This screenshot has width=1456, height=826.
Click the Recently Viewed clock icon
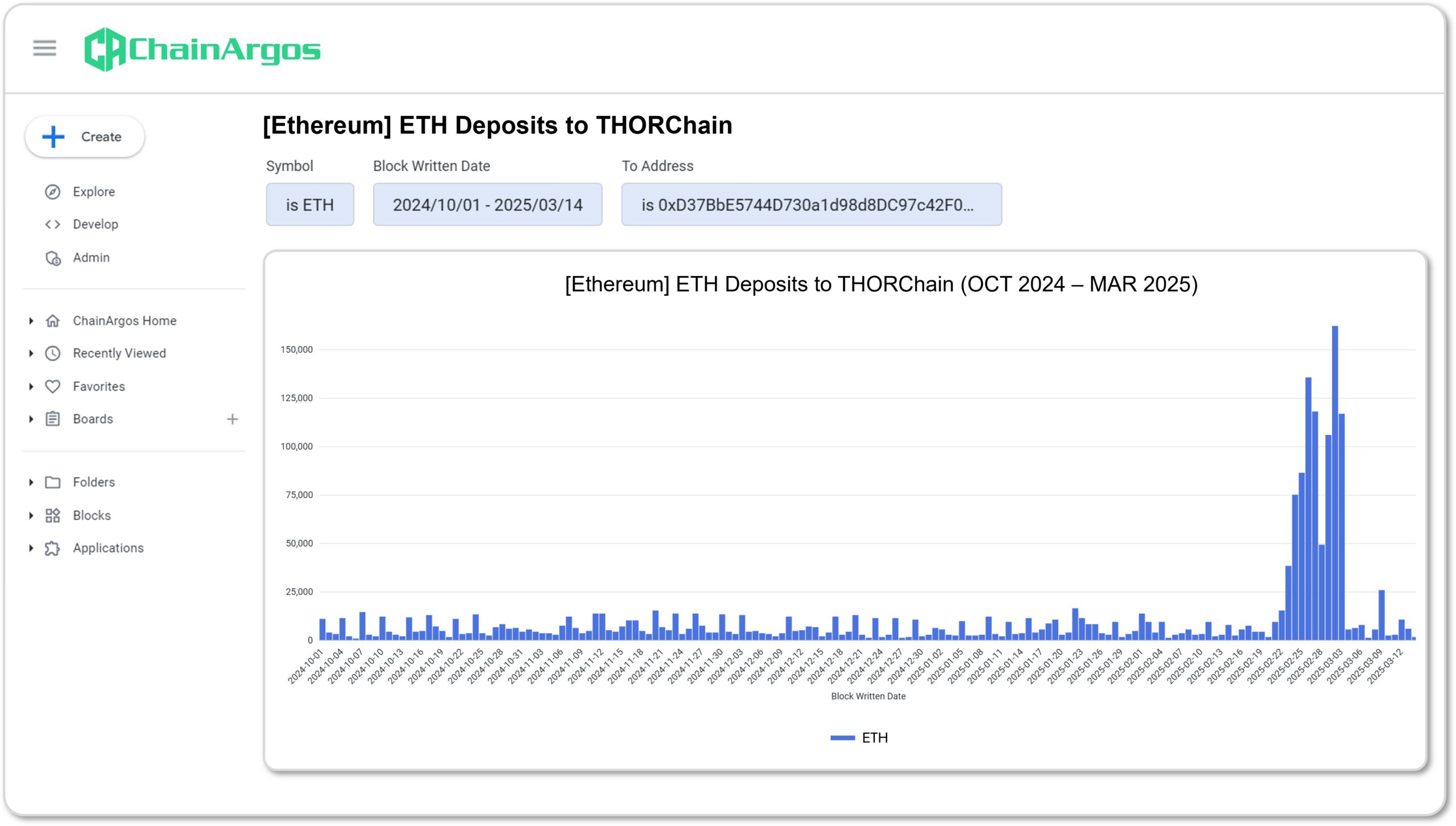click(x=53, y=354)
